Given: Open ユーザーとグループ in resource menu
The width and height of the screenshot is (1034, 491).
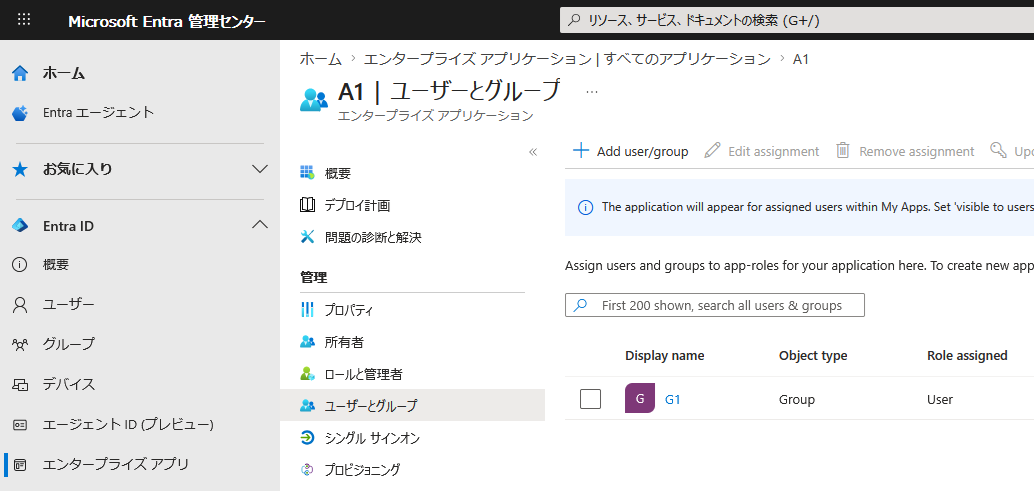Looking at the screenshot, I should coord(412,405).
